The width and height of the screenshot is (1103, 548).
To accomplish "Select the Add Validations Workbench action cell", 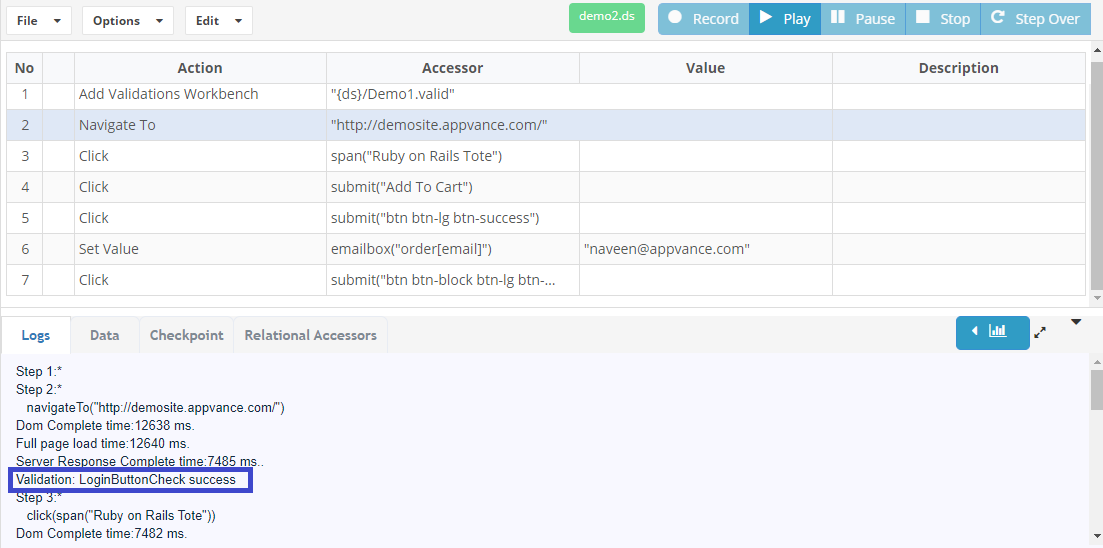I will click(200, 94).
